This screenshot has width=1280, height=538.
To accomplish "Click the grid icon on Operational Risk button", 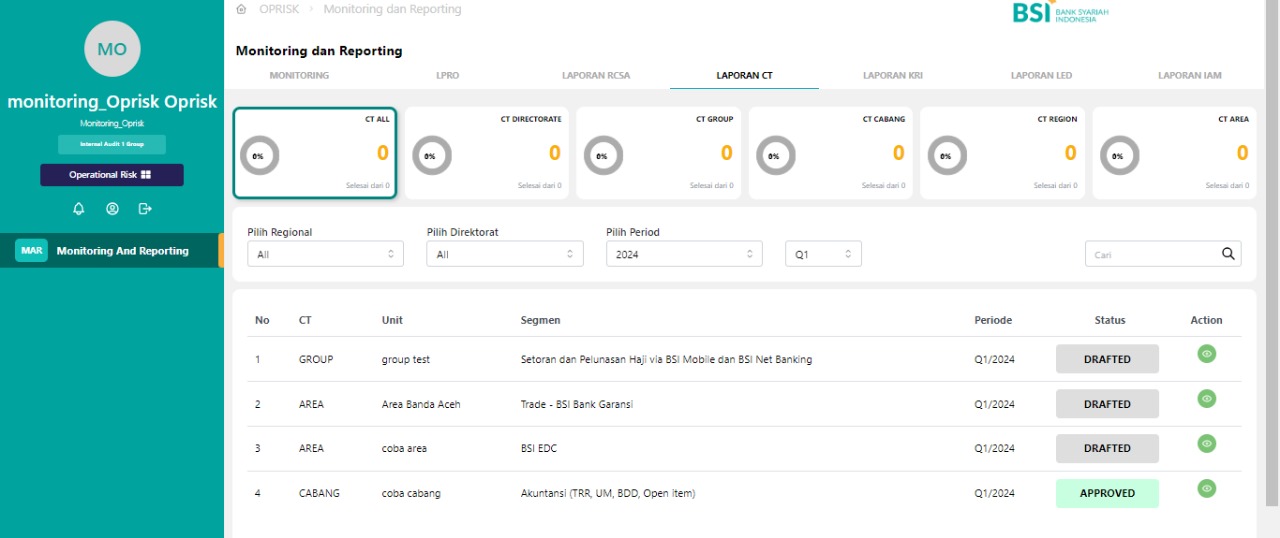I will (x=145, y=175).
